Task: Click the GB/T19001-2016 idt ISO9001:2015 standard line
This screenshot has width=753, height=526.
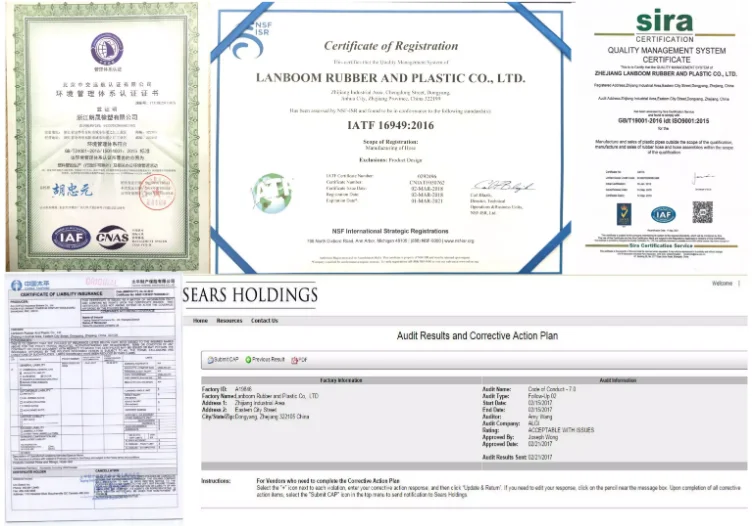Action: tap(663, 121)
